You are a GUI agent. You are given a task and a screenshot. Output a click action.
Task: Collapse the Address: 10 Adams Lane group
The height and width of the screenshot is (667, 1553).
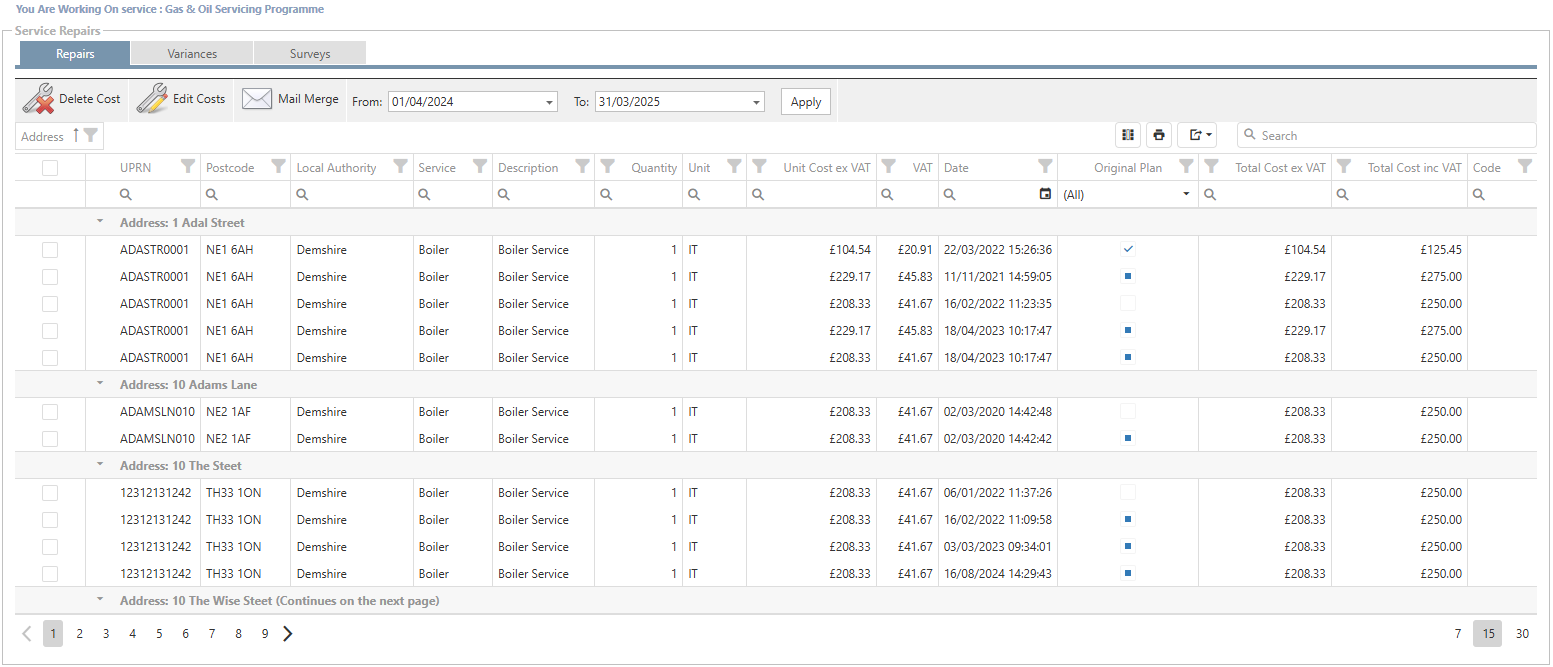tap(100, 384)
